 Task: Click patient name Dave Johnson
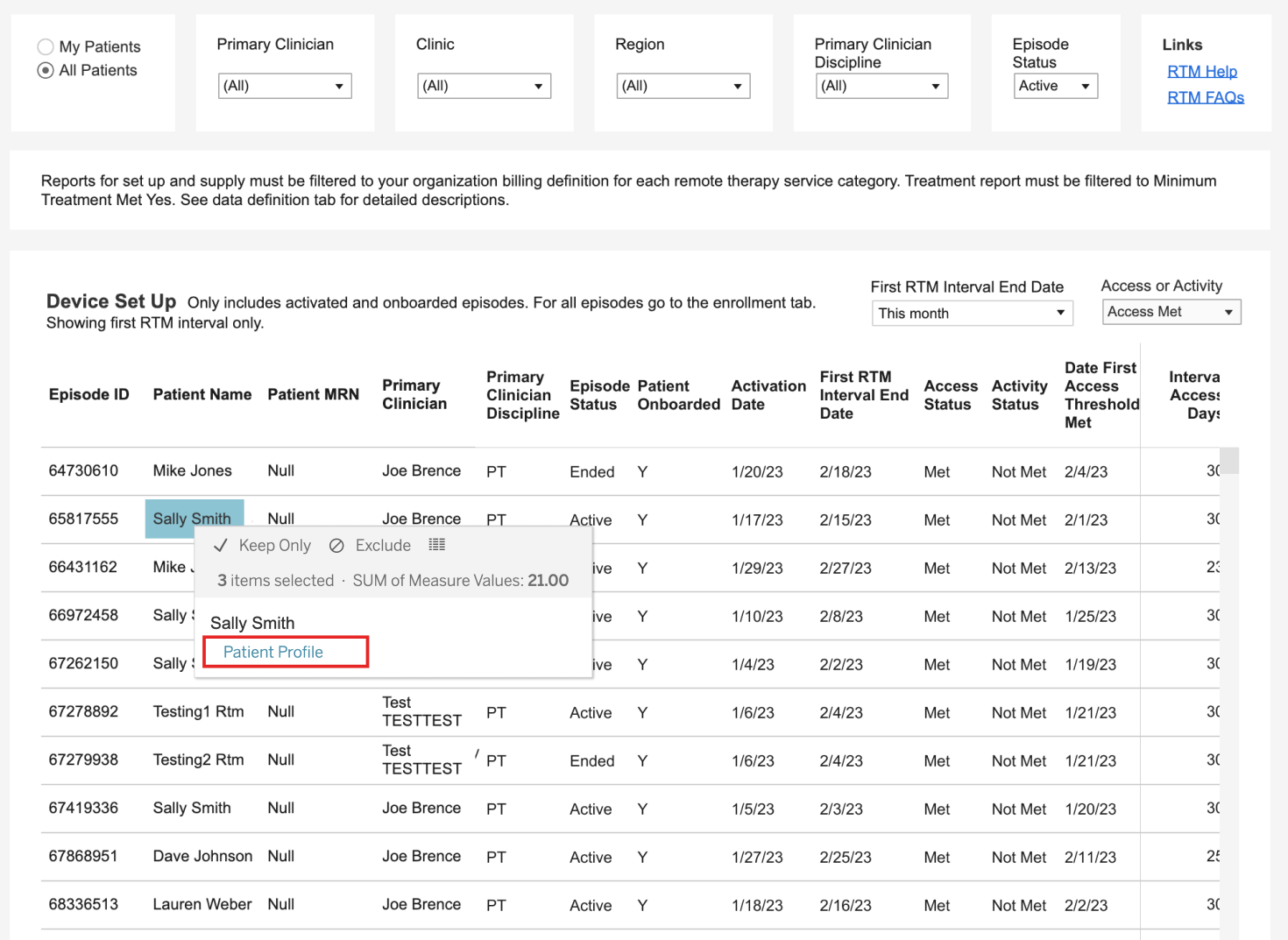202,856
